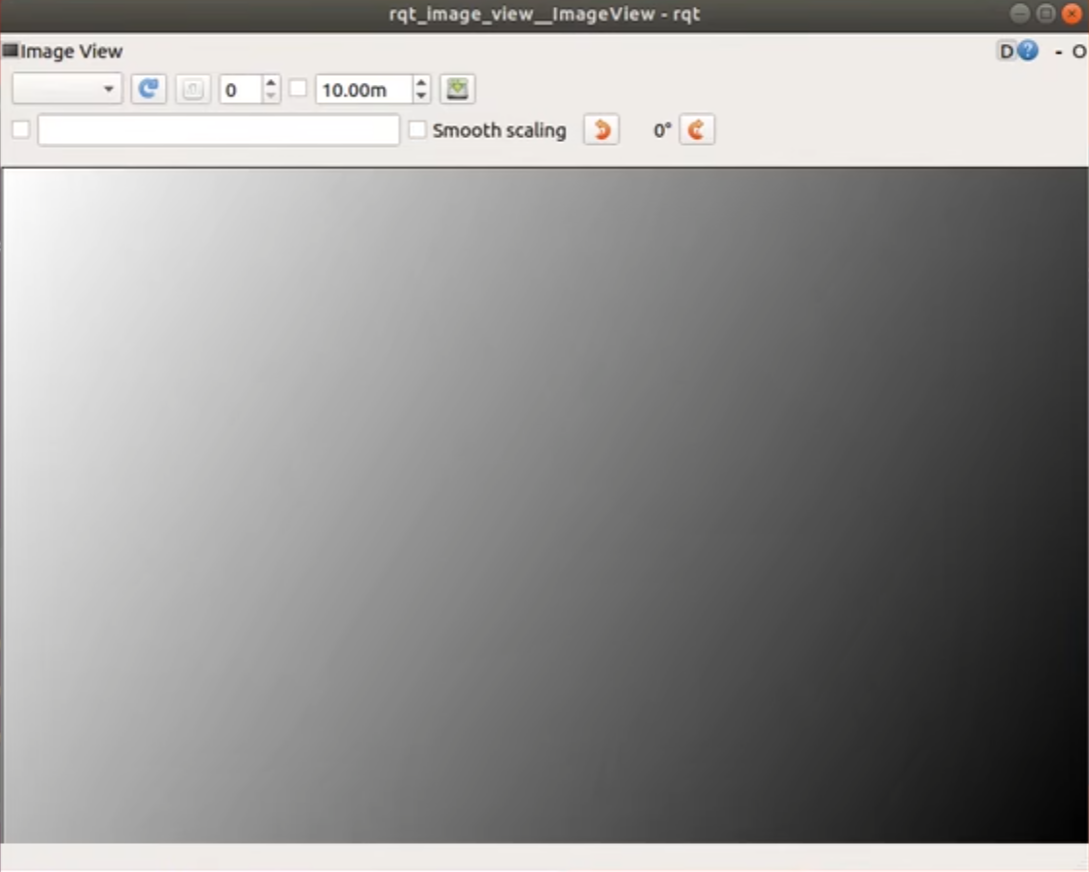Enable the dynamic range checkbox
This screenshot has height=872, width=1089.
pos(298,88)
